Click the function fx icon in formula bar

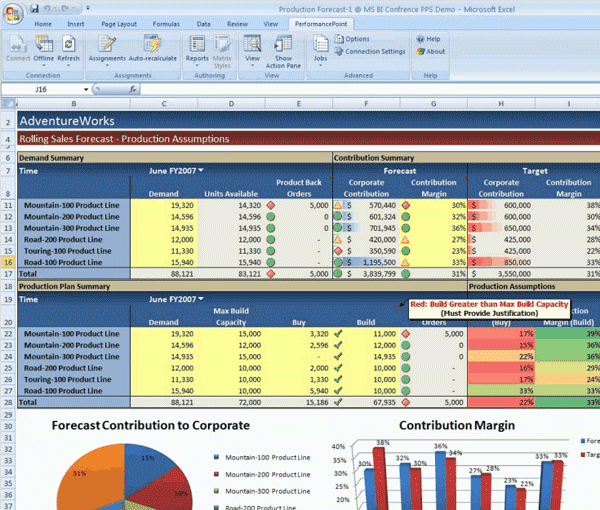point(133,89)
